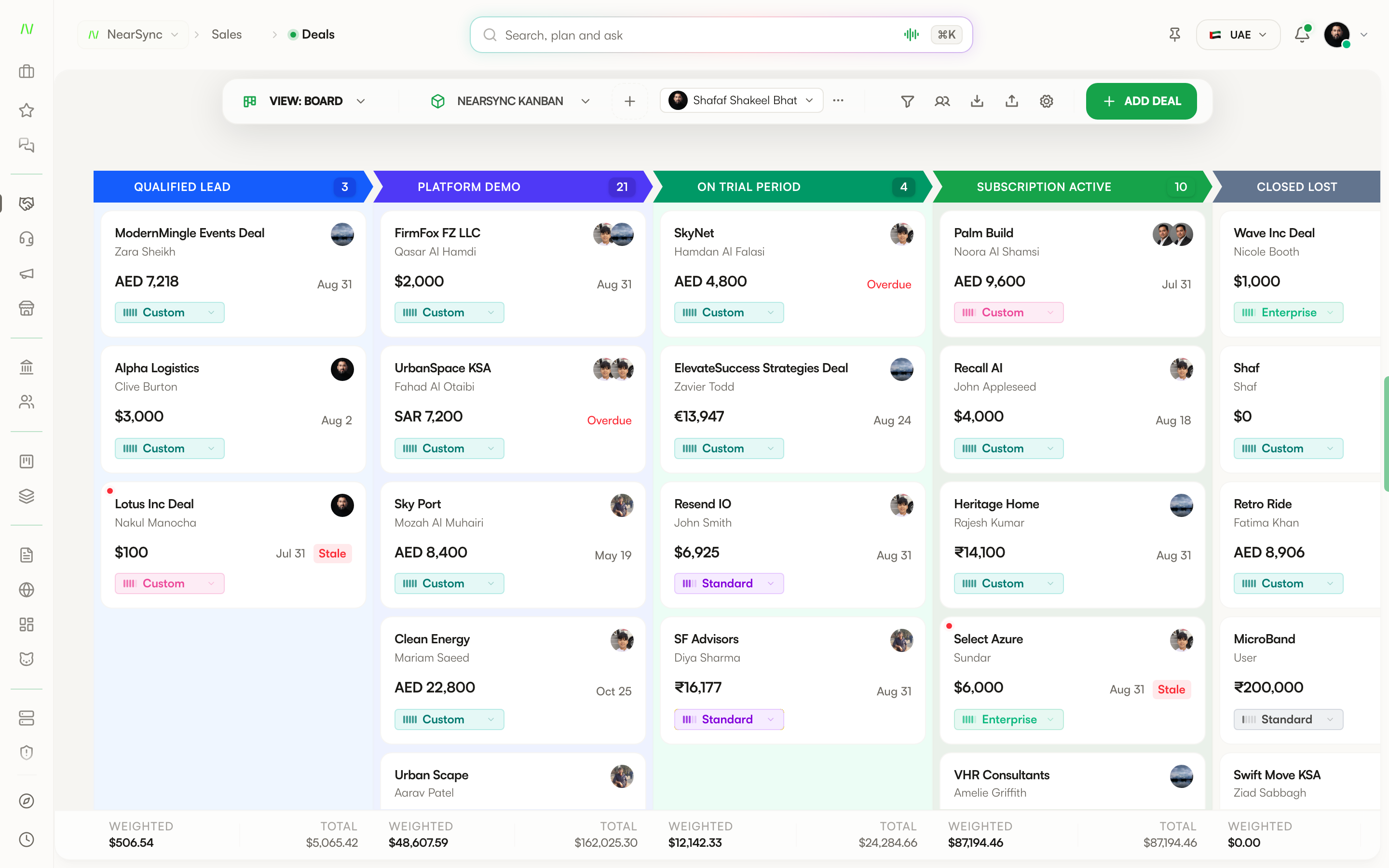Click the vertical scrollbar at right edge

[x=1386, y=434]
